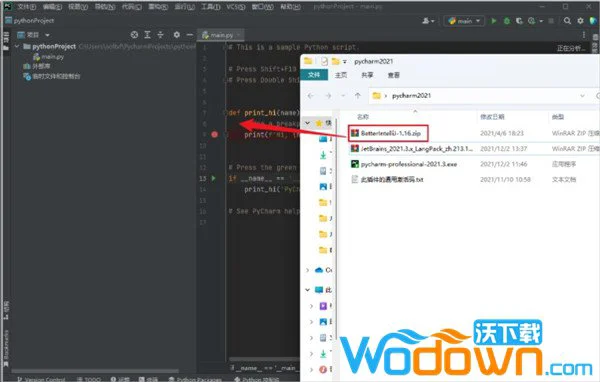Toggle the red breakpoint in editor gutter
The height and width of the screenshot is (382, 600).
point(214,134)
